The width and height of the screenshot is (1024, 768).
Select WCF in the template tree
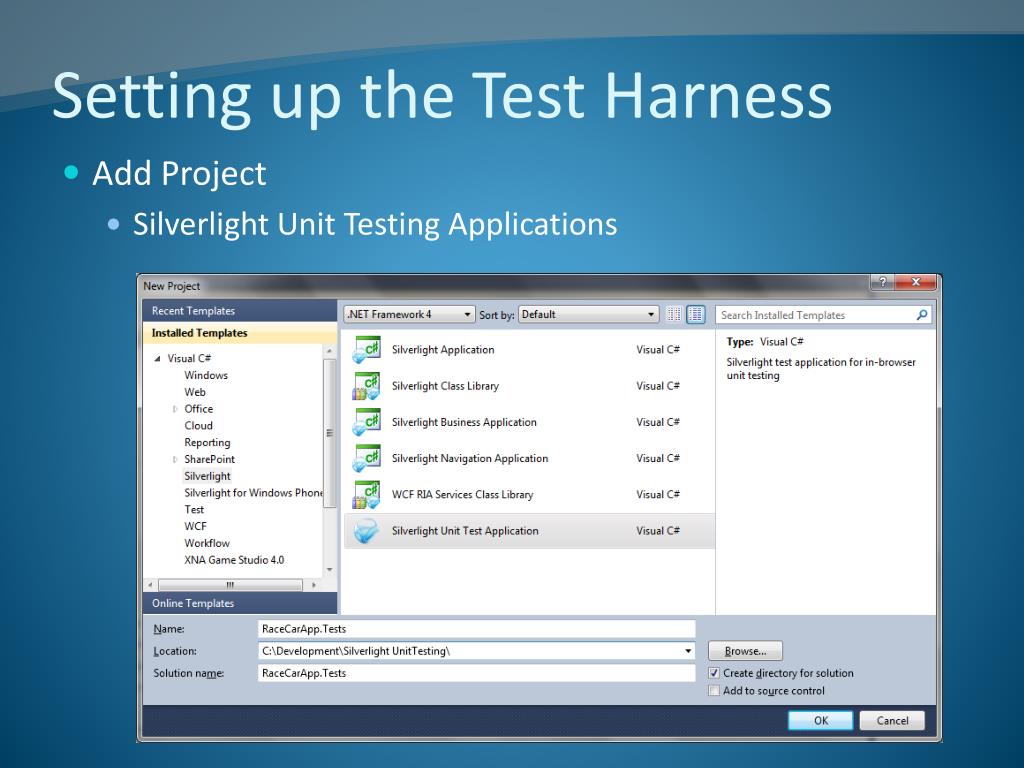coord(195,526)
